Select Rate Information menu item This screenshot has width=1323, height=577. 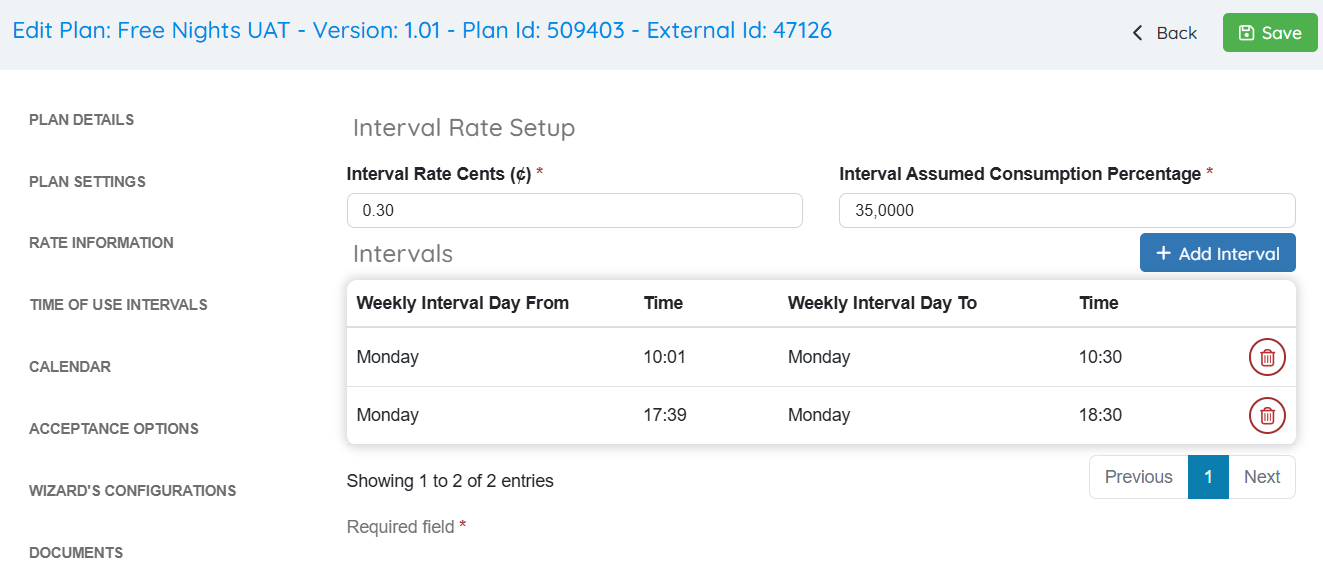101,243
